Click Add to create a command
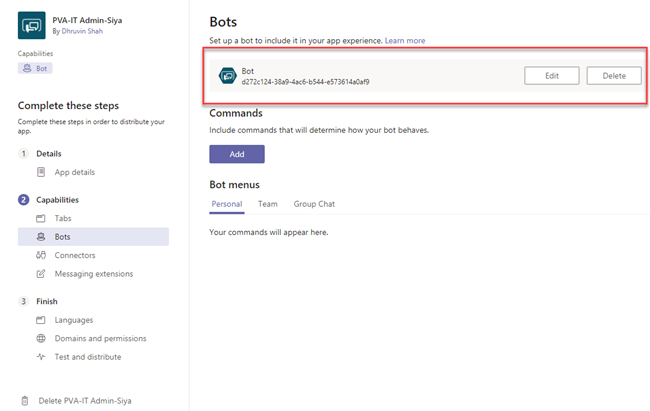Screen dimensions: 650x411 pos(237,154)
